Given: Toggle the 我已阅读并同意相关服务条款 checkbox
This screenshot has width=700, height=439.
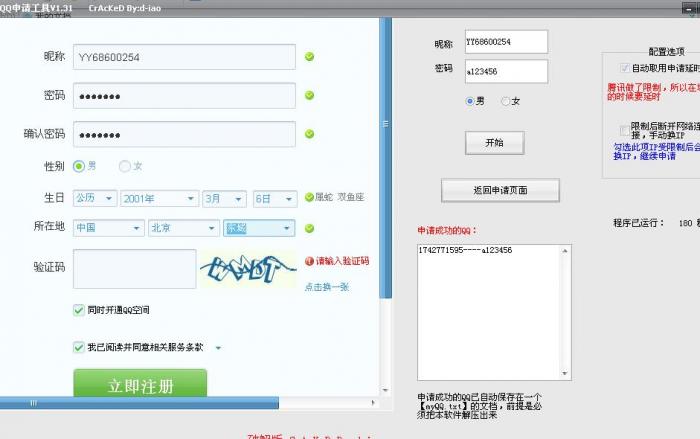Looking at the screenshot, I should [x=79, y=347].
